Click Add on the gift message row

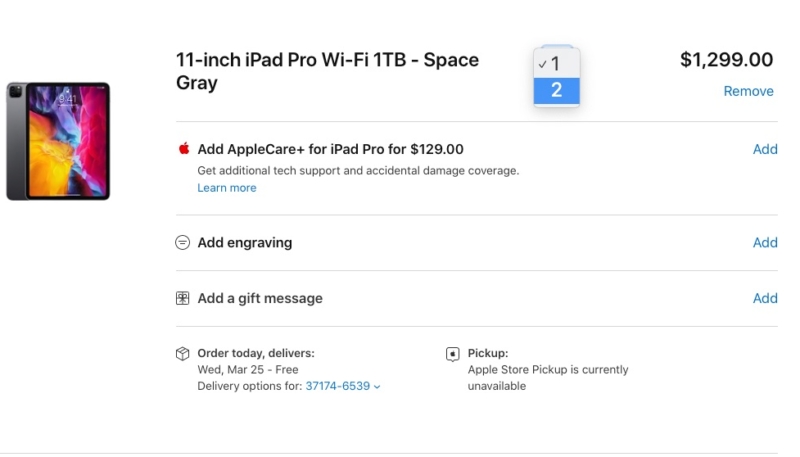pos(765,298)
